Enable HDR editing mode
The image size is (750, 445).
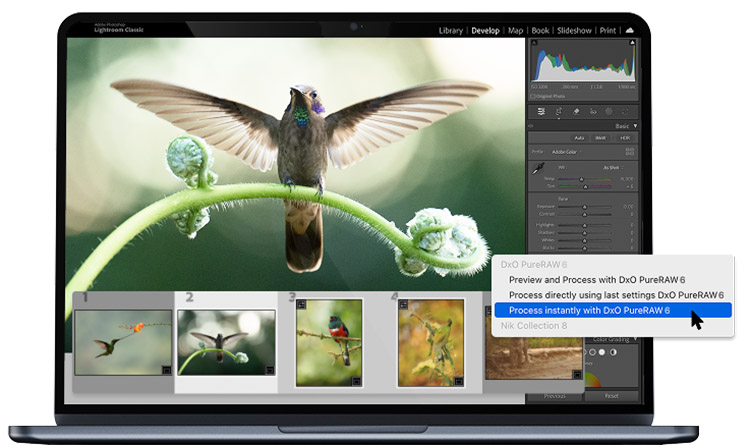click(625, 137)
